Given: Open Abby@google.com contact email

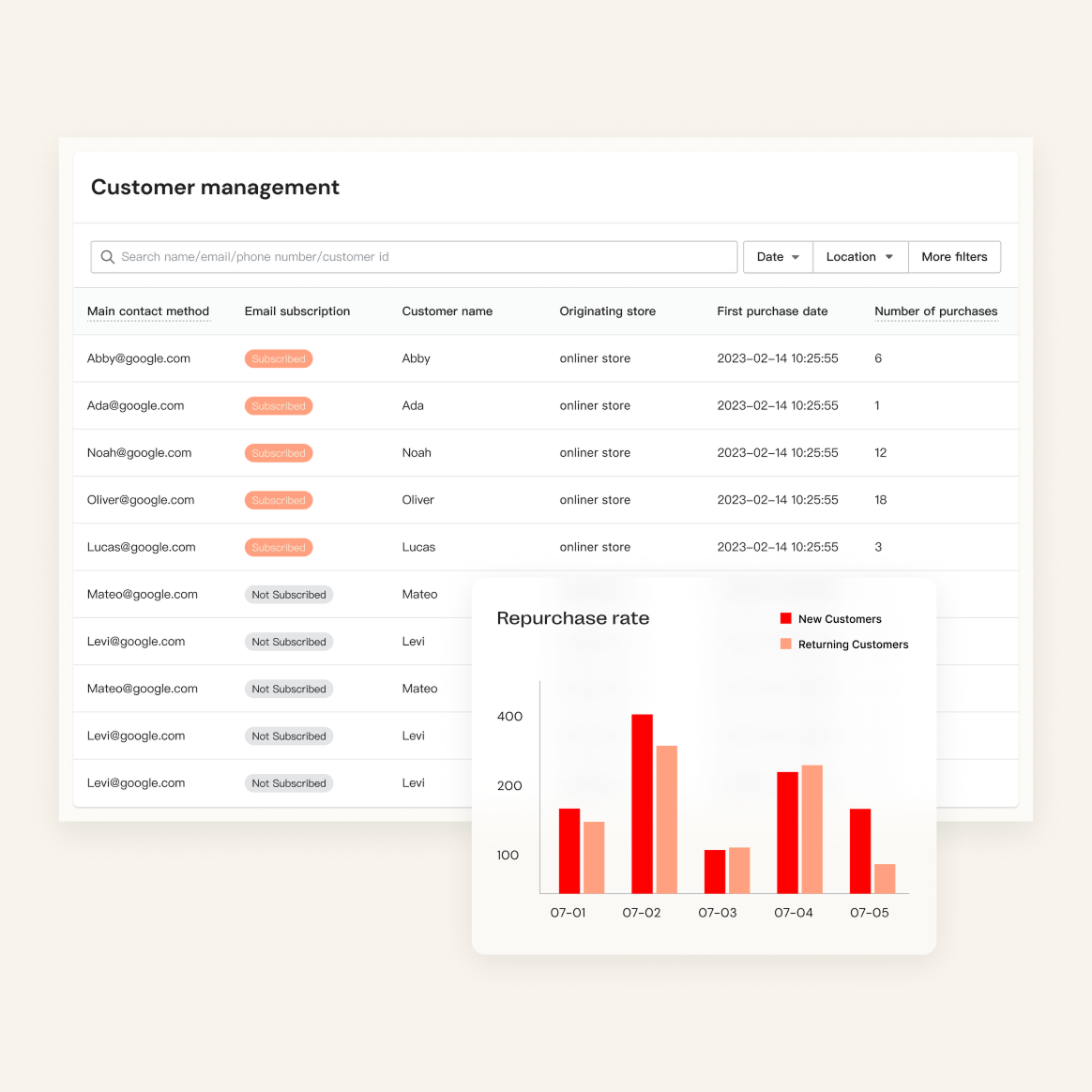Looking at the screenshot, I should tap(139, 358).
